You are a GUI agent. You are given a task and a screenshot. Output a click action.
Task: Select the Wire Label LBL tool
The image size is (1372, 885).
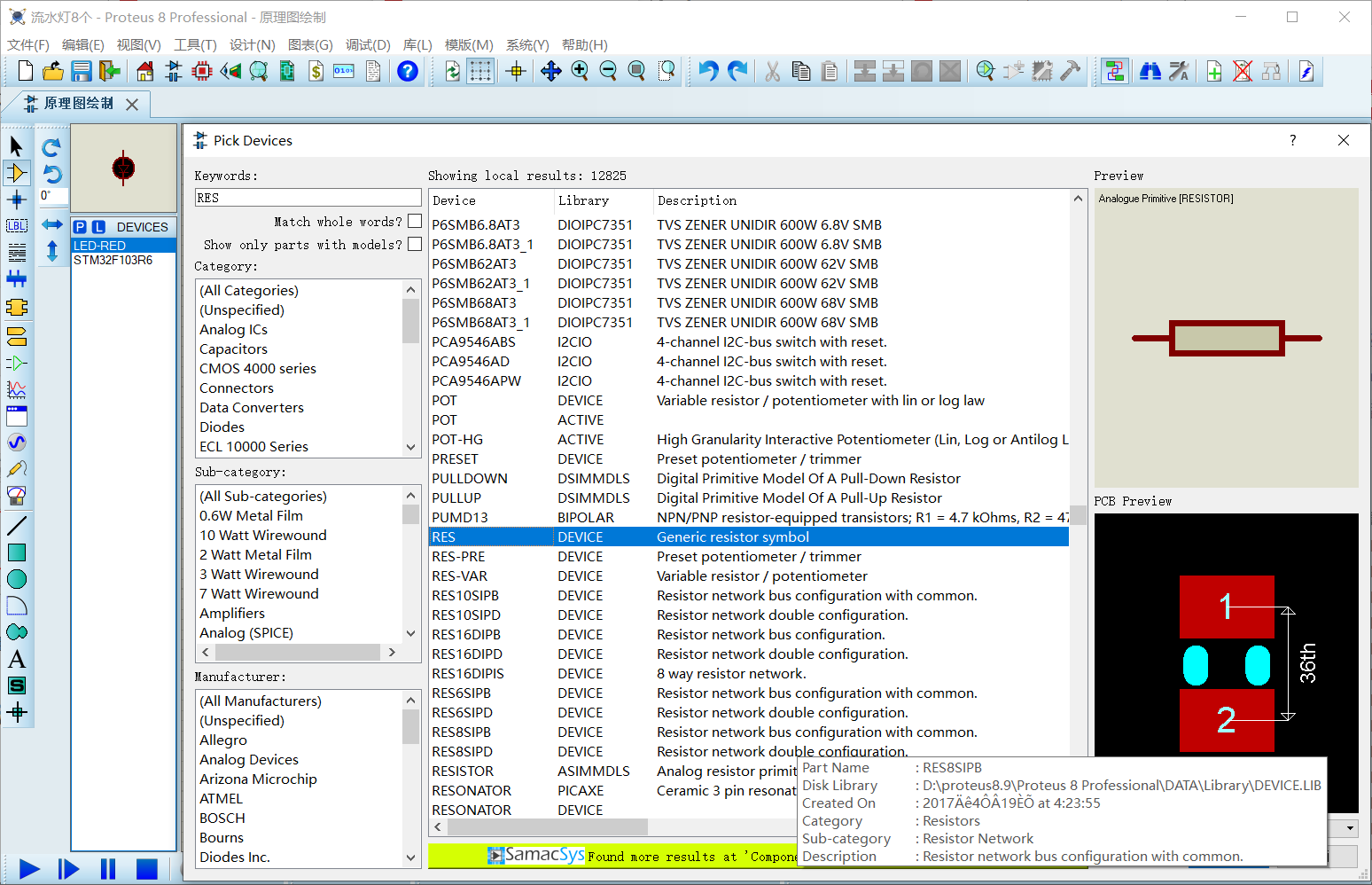(17, 225)
